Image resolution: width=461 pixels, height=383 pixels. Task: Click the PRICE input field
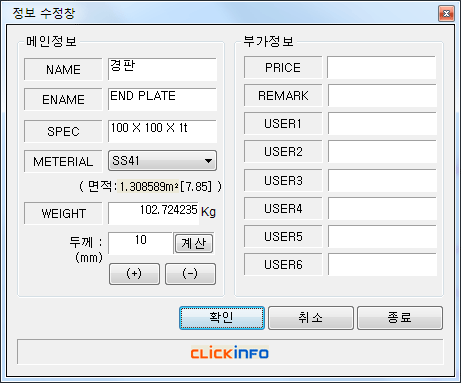382,67
